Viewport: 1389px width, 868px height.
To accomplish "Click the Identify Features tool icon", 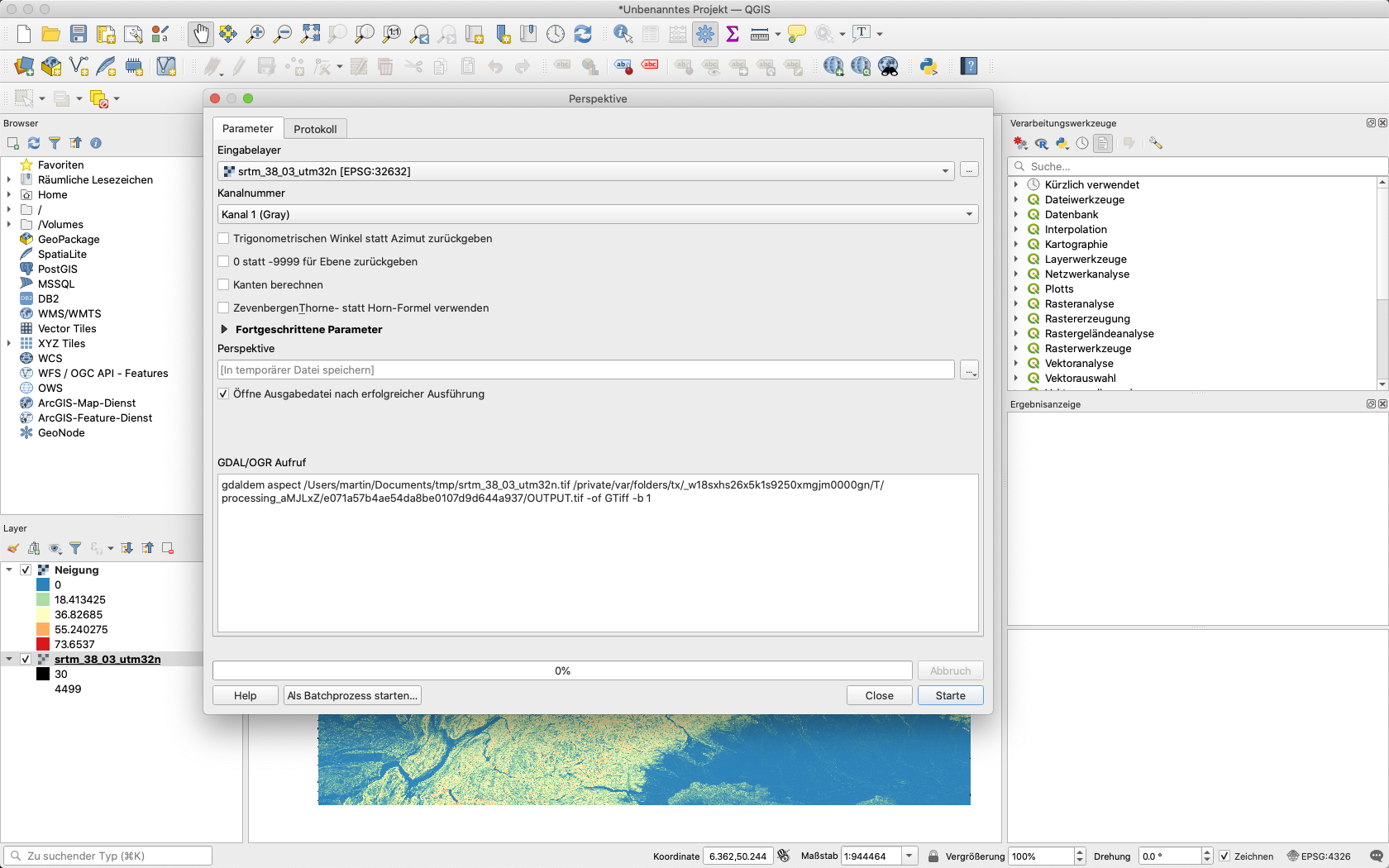I will (623, 34).
